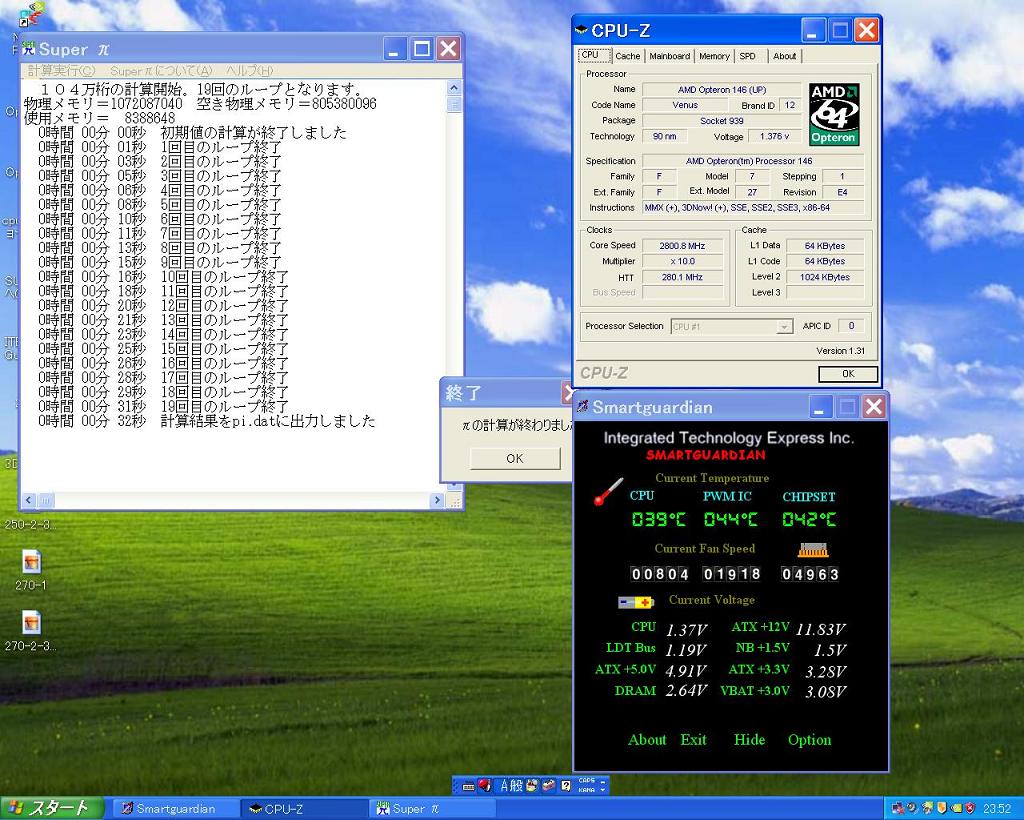Click the CPU Name field 'AMD Opteron 146 (UP)'

click(722, 89)
